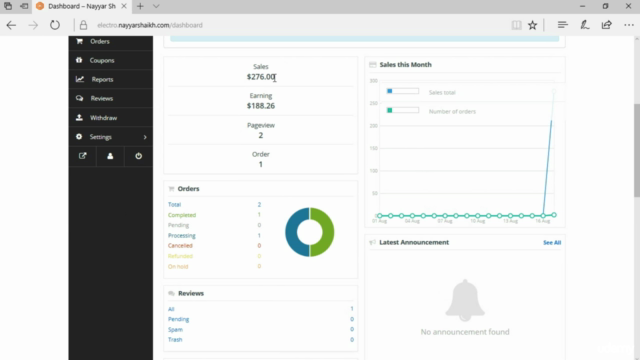This screenshot has height=360, width=640.
Task: Click the add notes pen icon
Action: coord(585,25)
